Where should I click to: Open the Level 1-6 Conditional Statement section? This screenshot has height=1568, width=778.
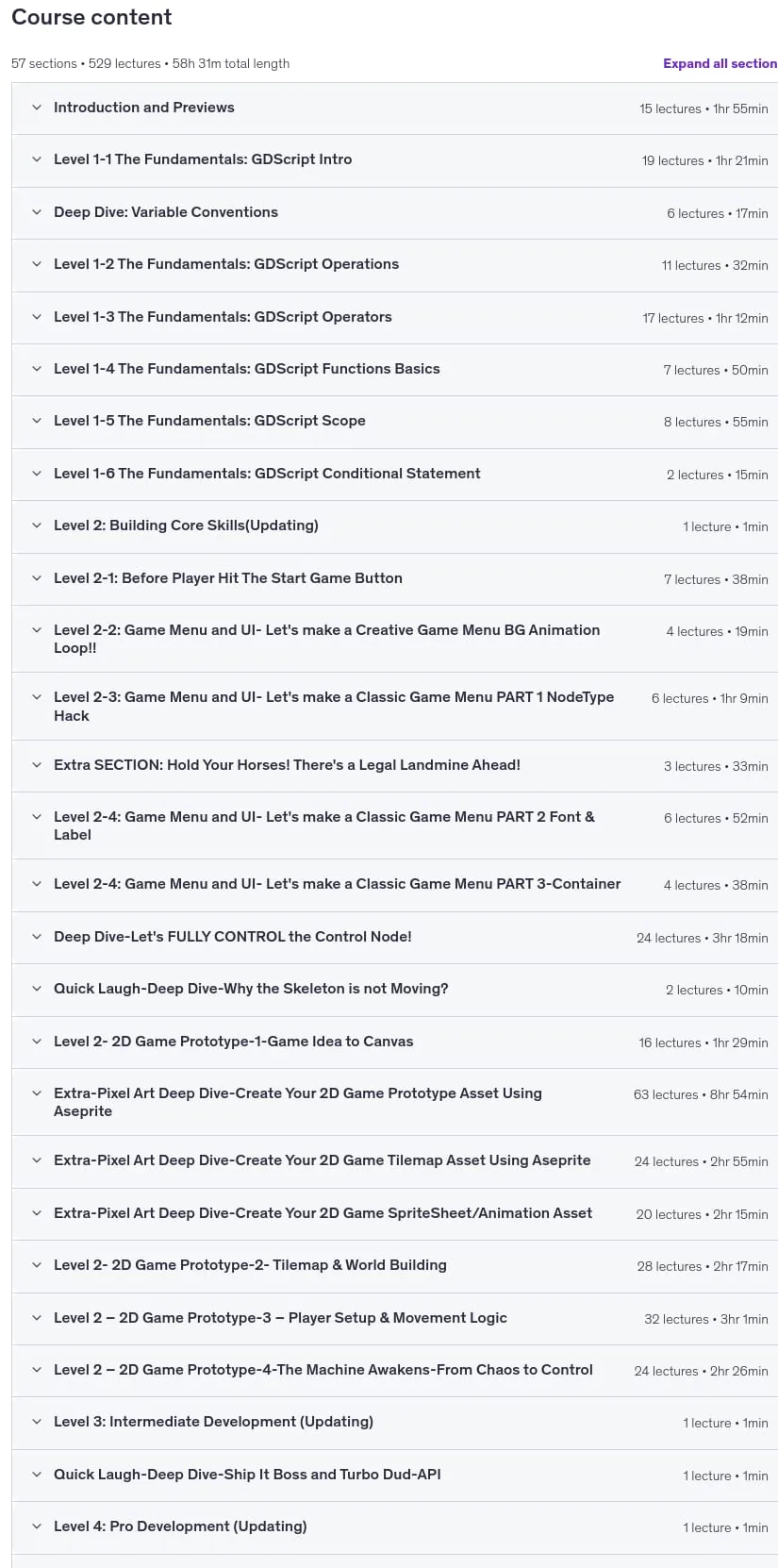pyautogui.click(x=395, y=475)
